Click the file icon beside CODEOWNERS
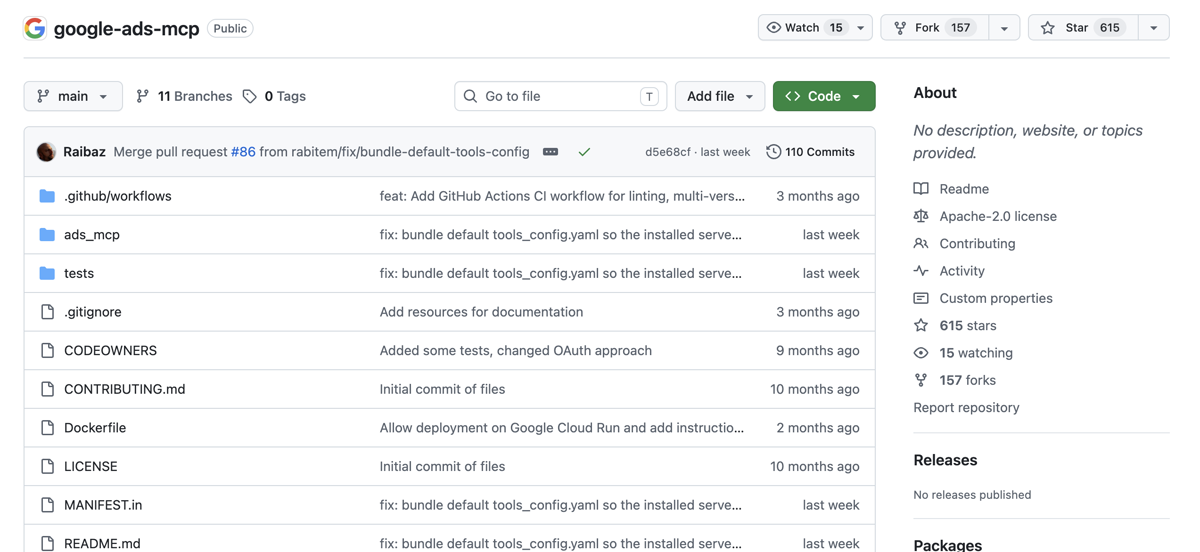The width and height of the screenshot is (1200, 552). pyautogui.click(x=47, y=350)
